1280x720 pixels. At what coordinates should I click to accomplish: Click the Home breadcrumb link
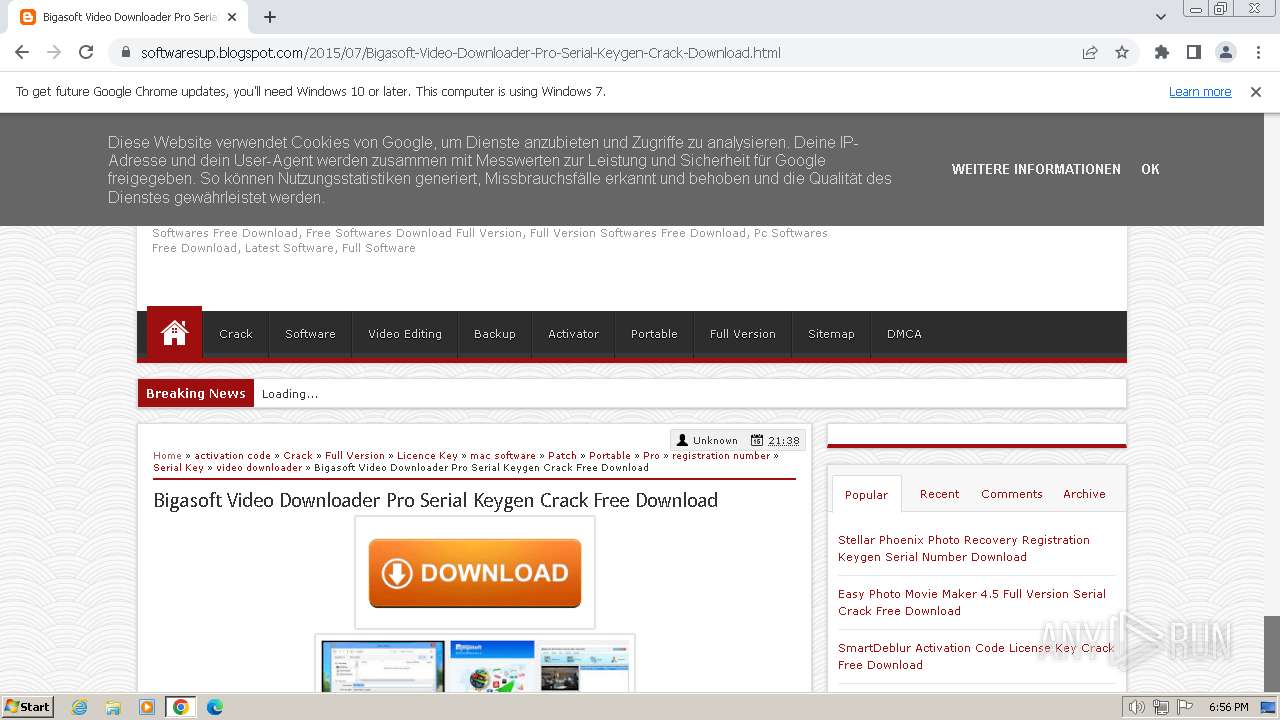[x=167, y=455]
